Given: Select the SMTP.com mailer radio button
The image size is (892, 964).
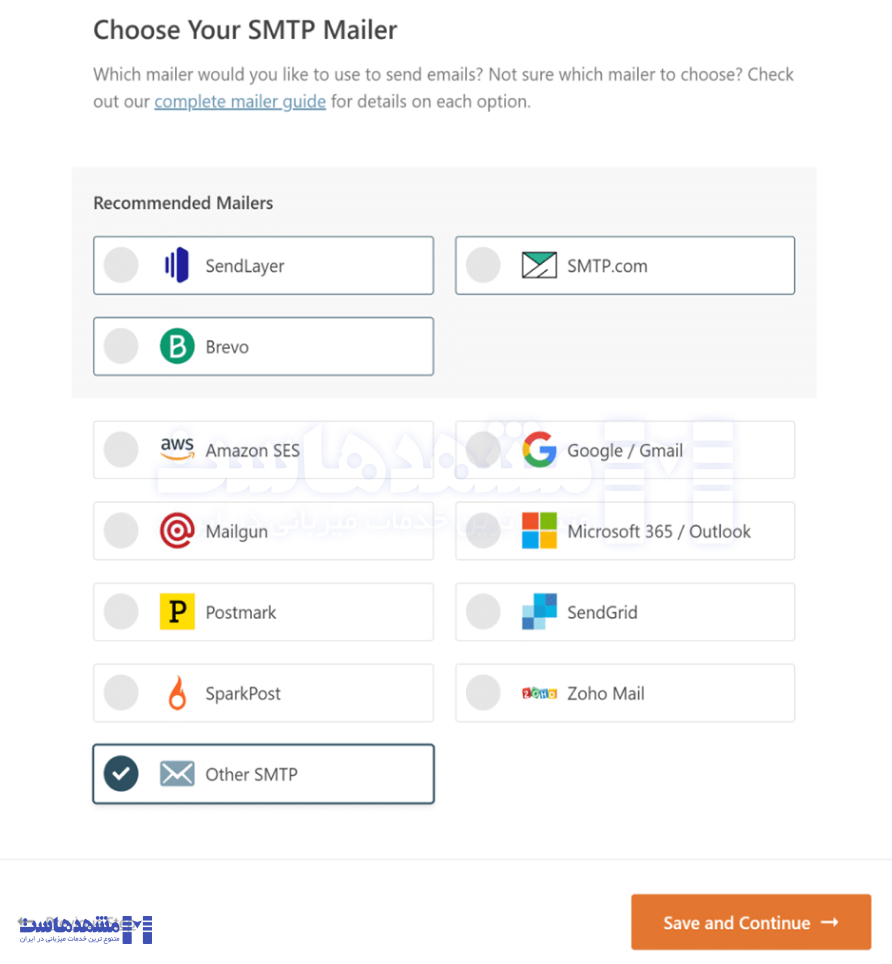Looking at the screenshot, I should 483,265.
